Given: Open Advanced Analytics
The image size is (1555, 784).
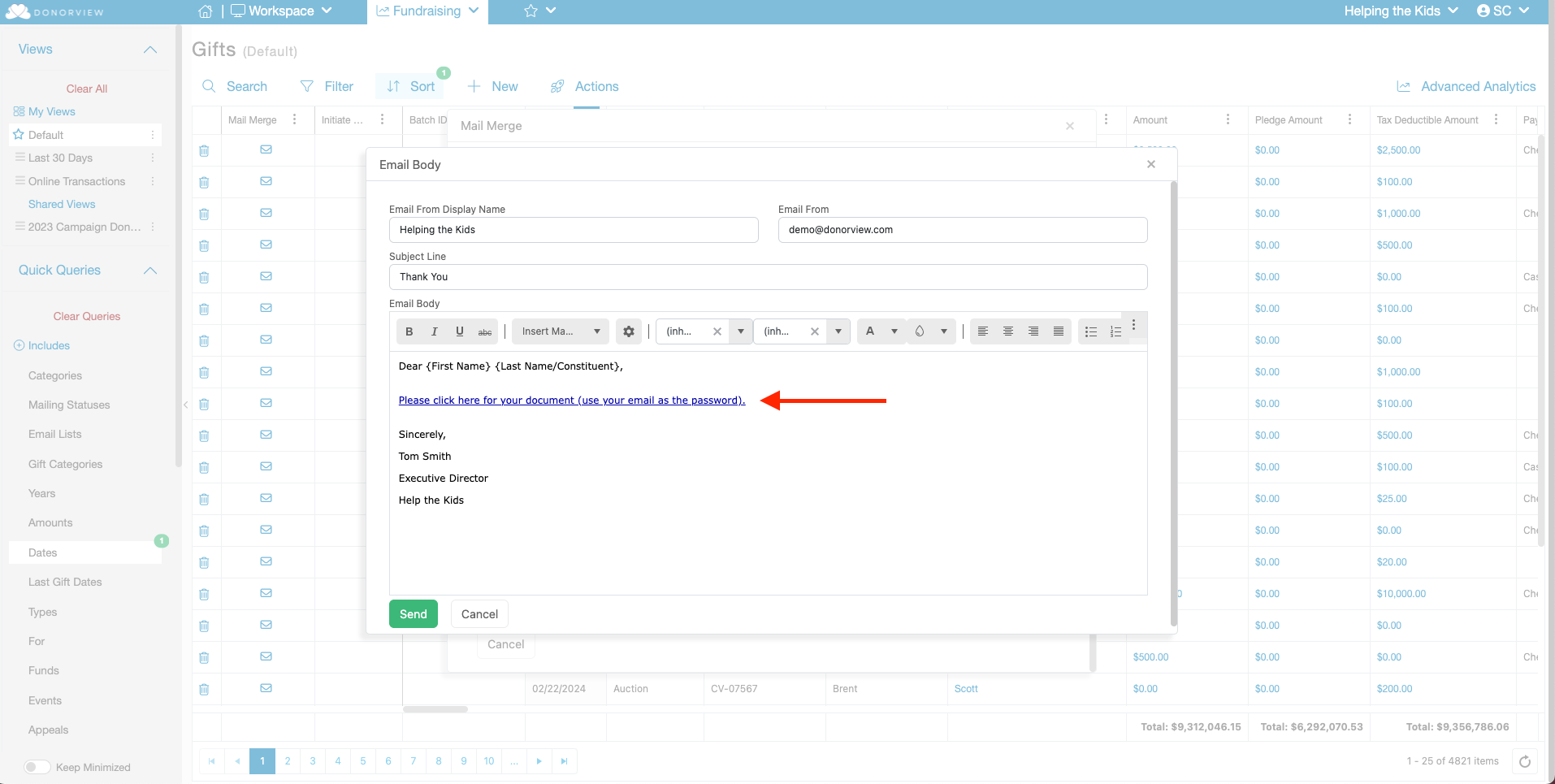Looking at the screenshot, I should pyautogui.click(x=1466, y=87).
